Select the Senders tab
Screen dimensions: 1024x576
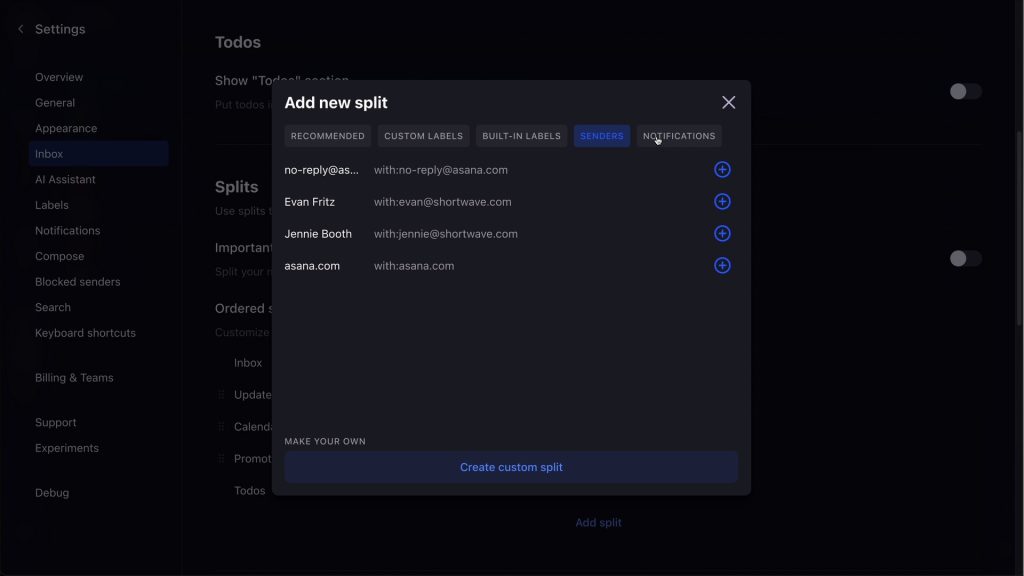pos(601,136)
